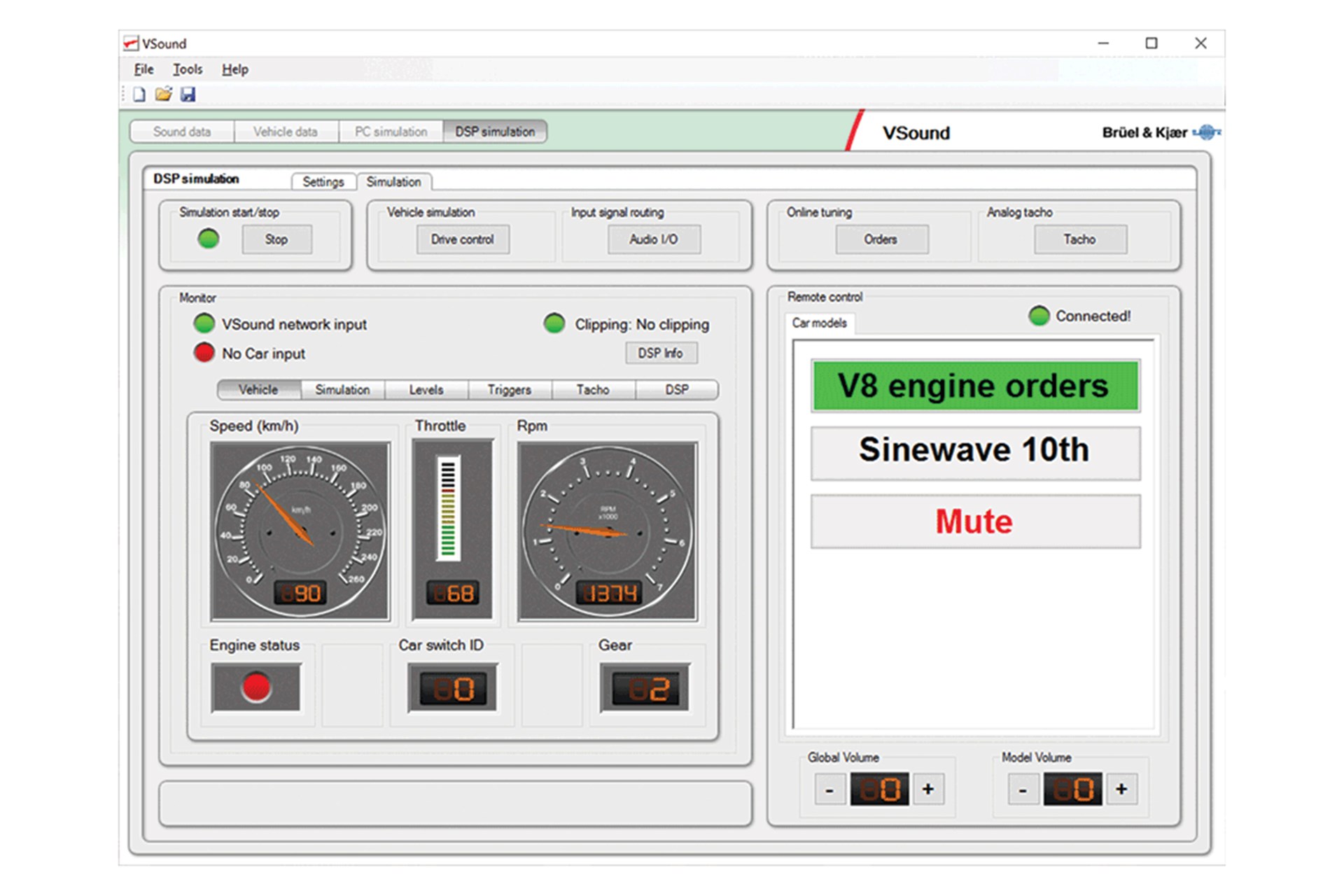1344x896 pixels.
Task: Select the Sinewave 10th car model
Action: [975, 451]
